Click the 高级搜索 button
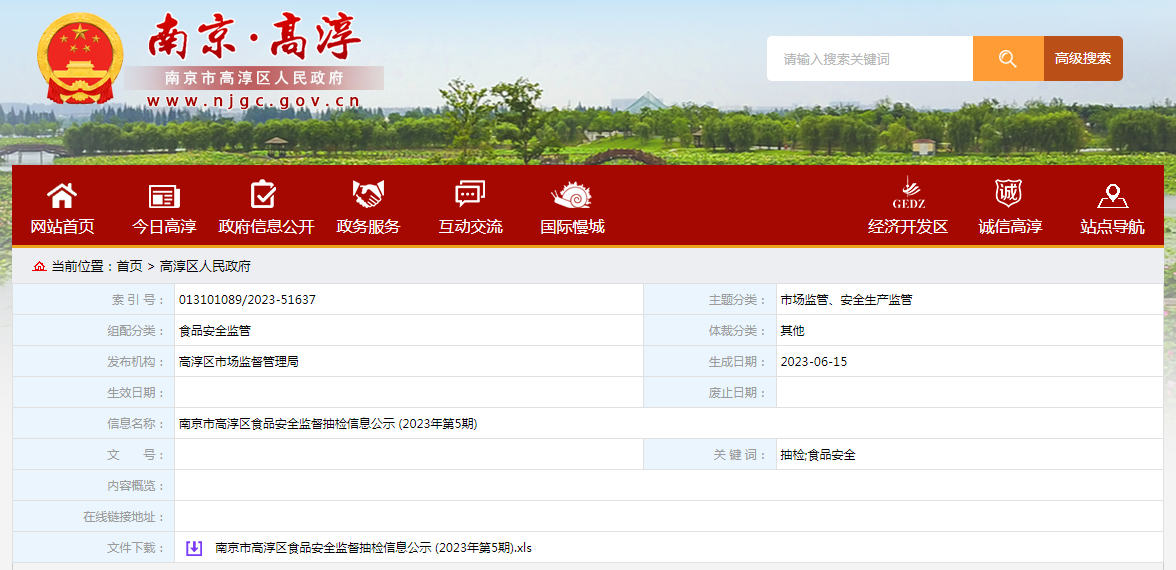 (x=1083, y=58)
